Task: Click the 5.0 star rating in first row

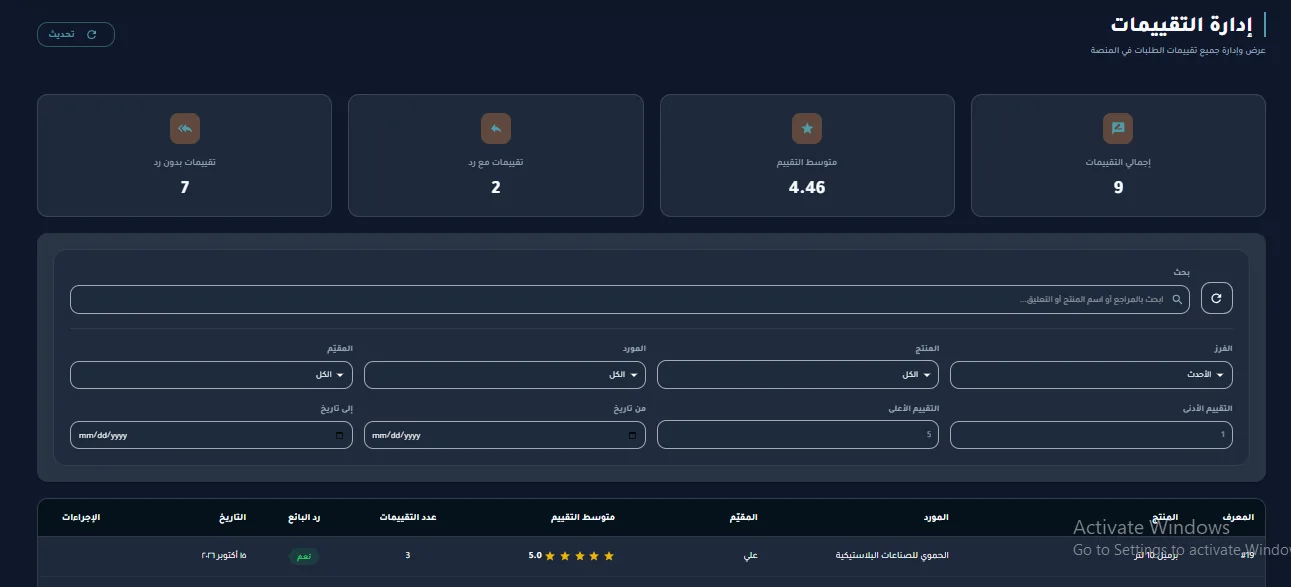Action: coord(571,555)
